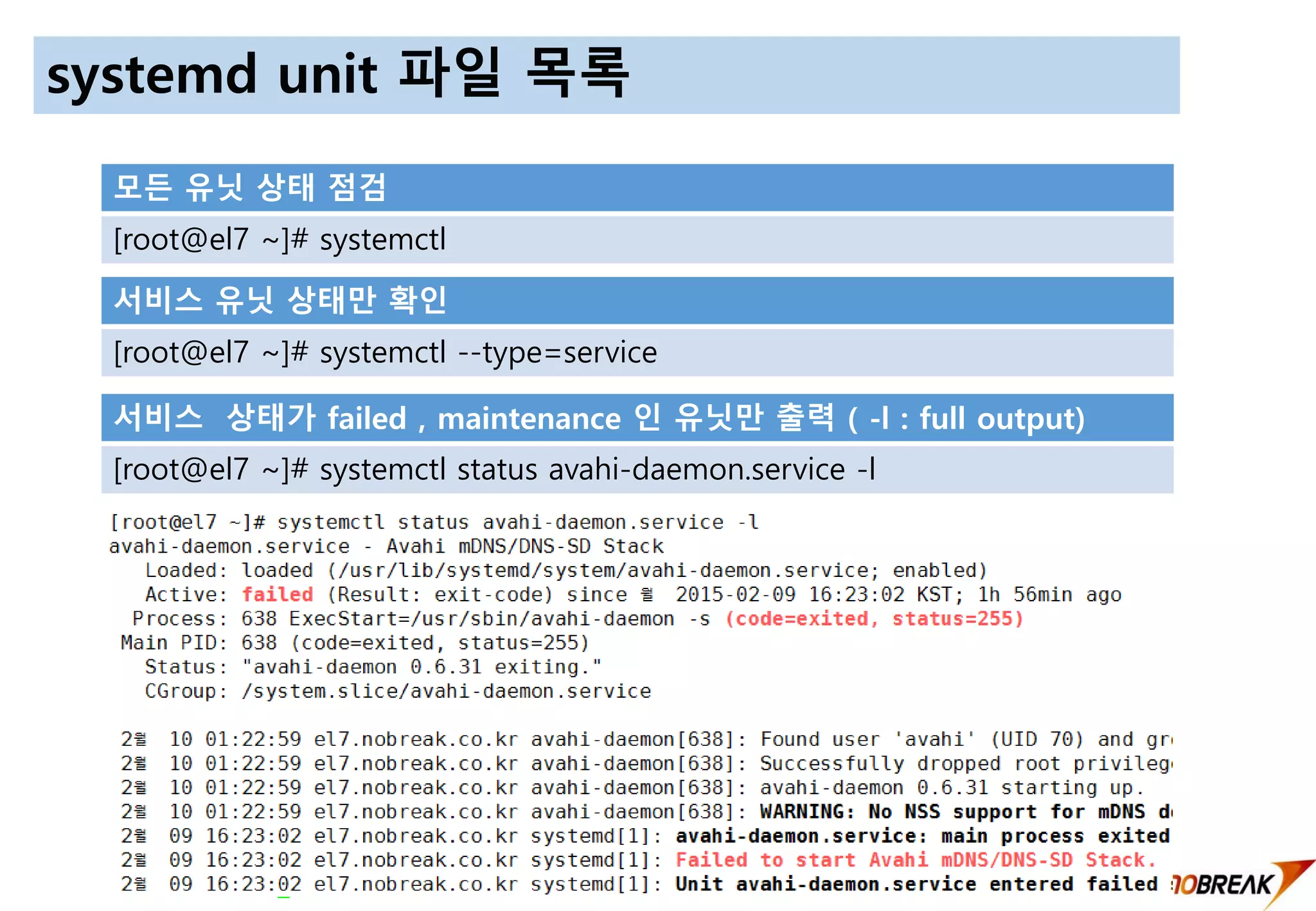Click the log line 'Found user 'avahi' (UID 70)'

pos(646,739)
